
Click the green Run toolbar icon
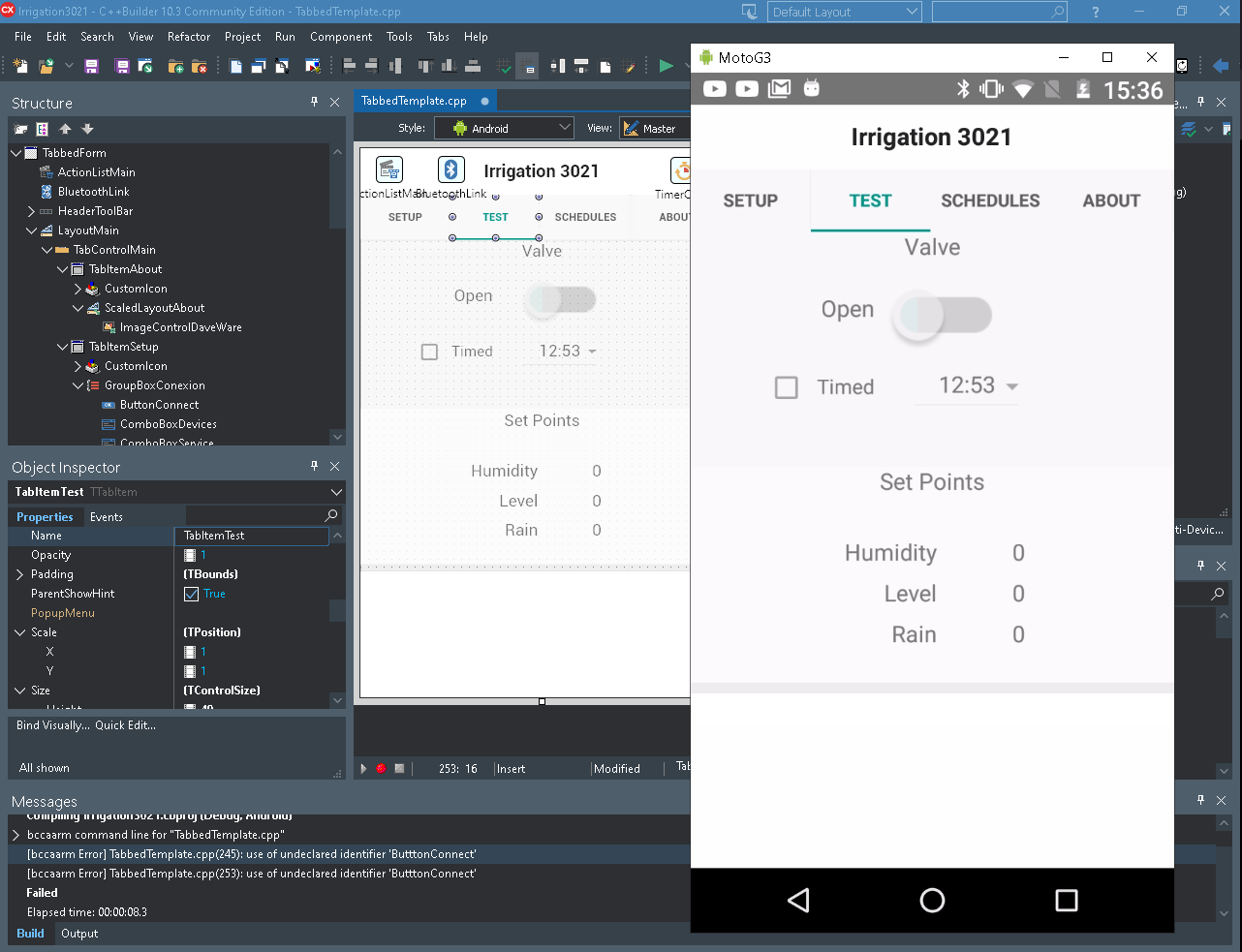[x=666, y=66]
